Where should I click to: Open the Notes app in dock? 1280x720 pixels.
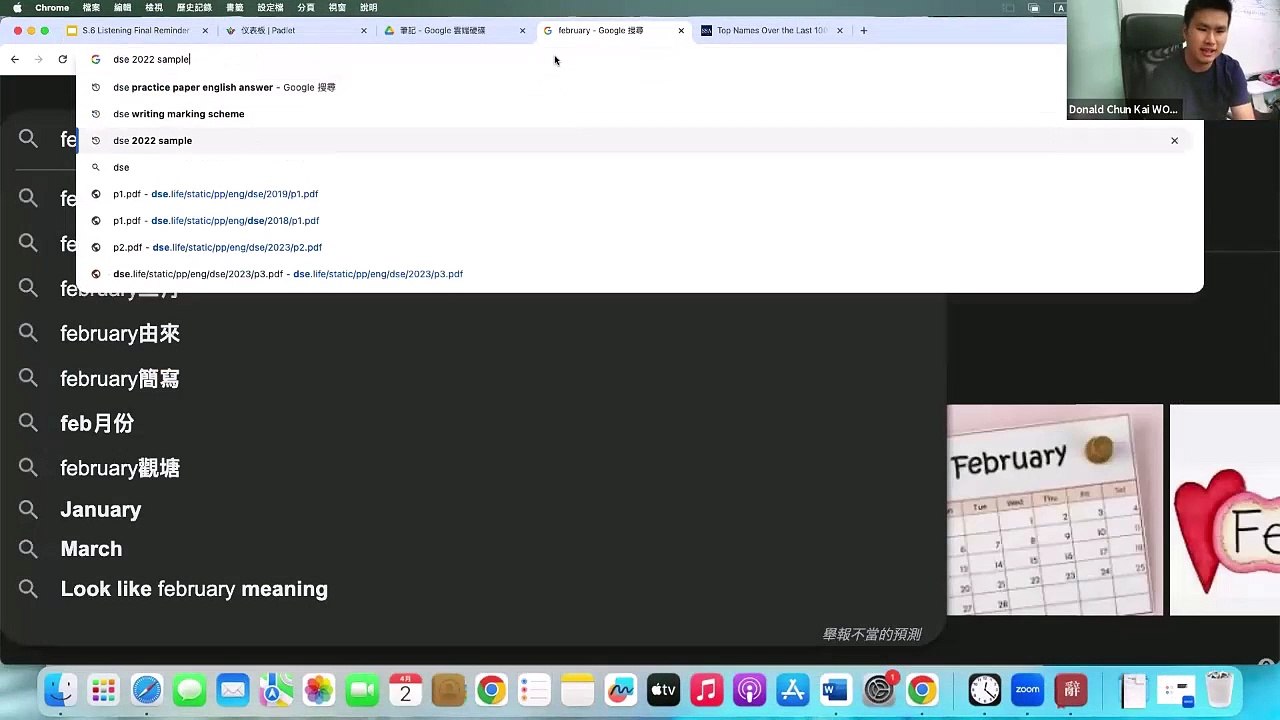(x=577, y=690)
